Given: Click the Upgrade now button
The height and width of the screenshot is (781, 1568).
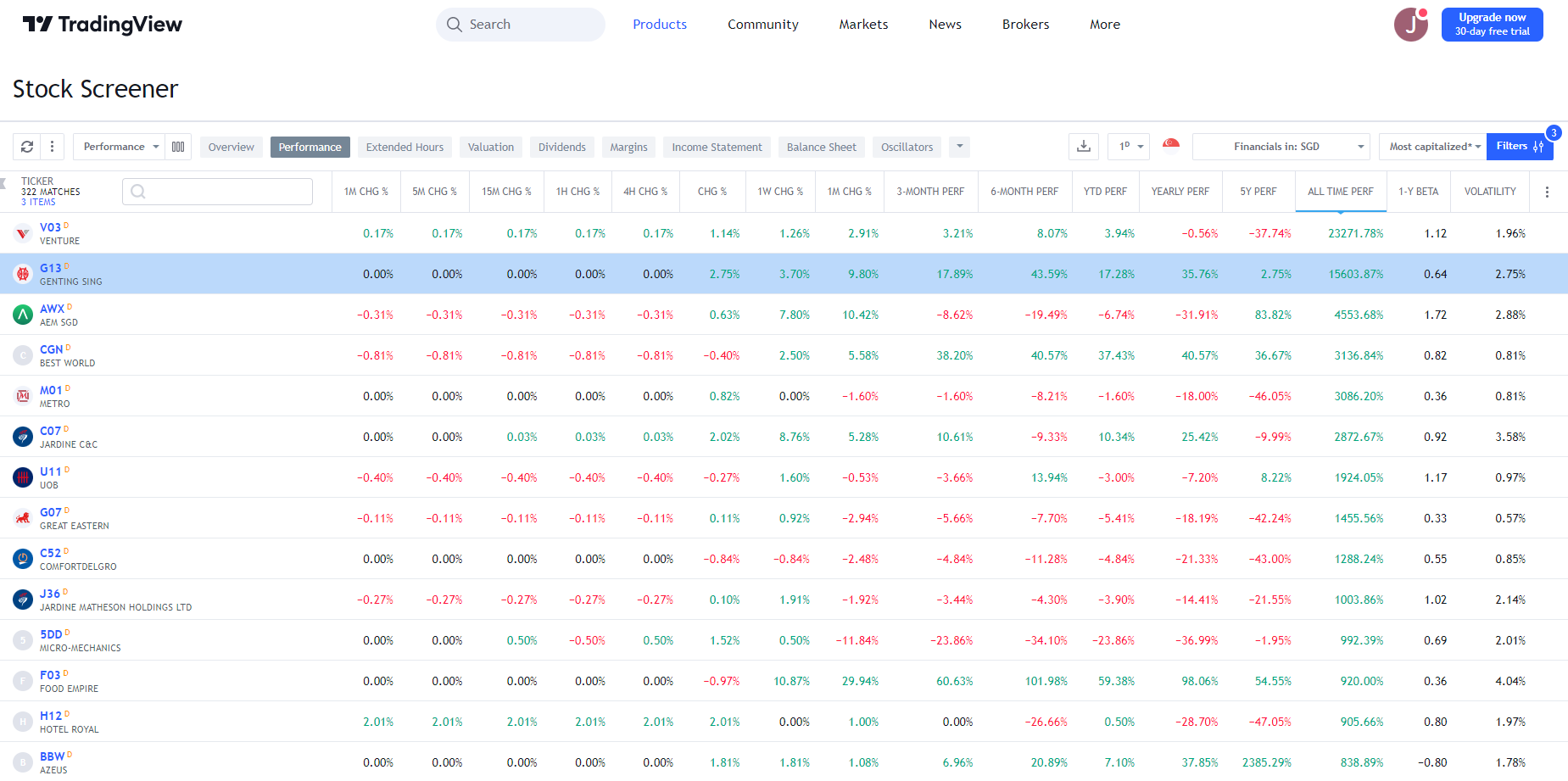Looking at the screenshot, I should [x=1491, y=24].
